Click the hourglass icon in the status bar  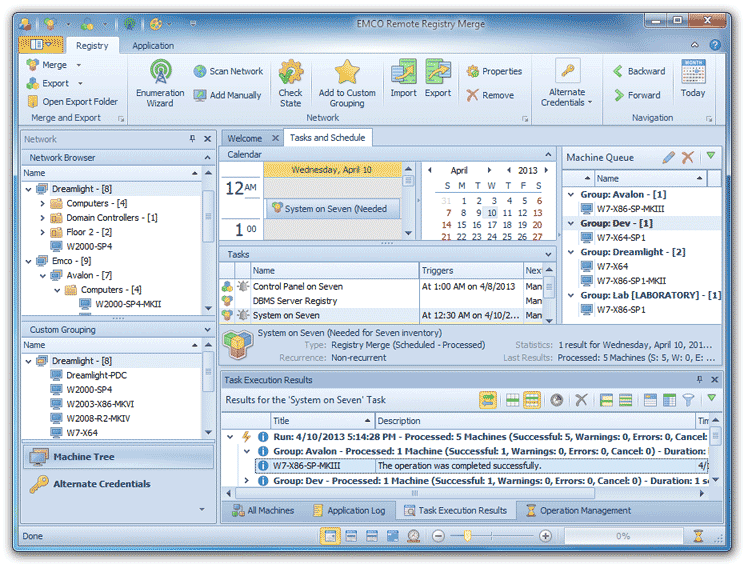click(x=698, y=536)
